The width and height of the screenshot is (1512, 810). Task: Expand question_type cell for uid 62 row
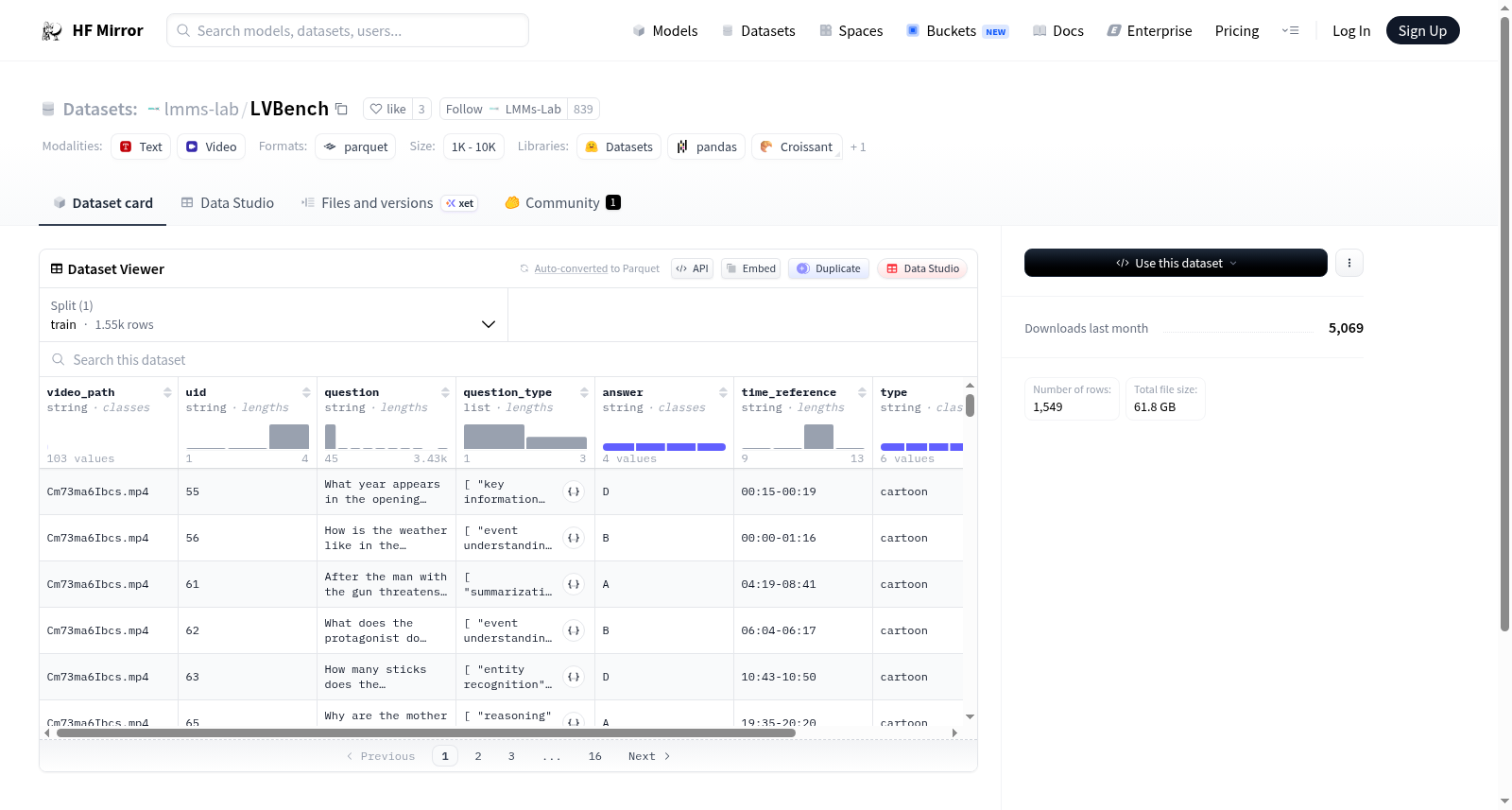pos(574,630)
